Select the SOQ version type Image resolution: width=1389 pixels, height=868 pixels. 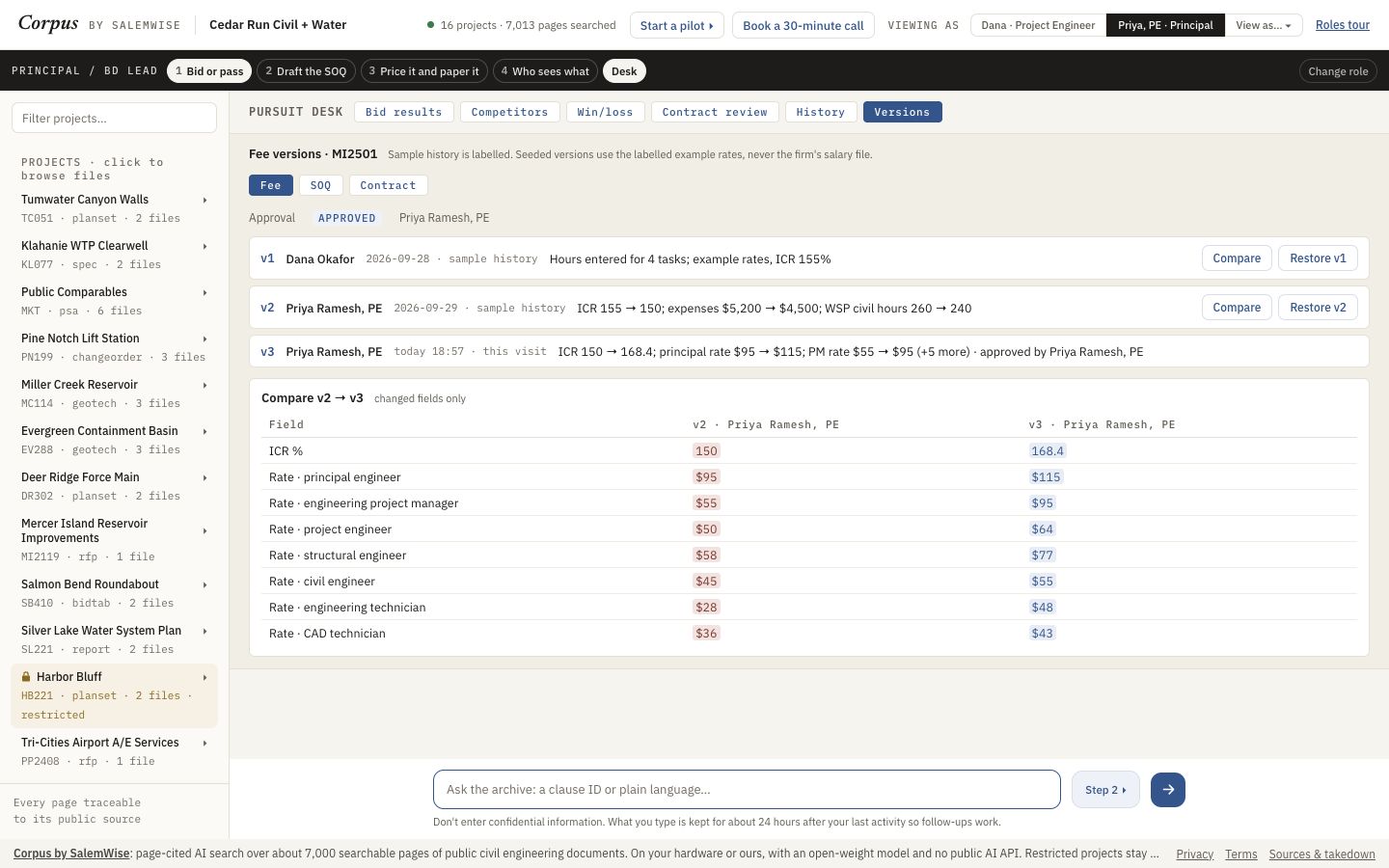pyautogui.click(x=320, y=185)
